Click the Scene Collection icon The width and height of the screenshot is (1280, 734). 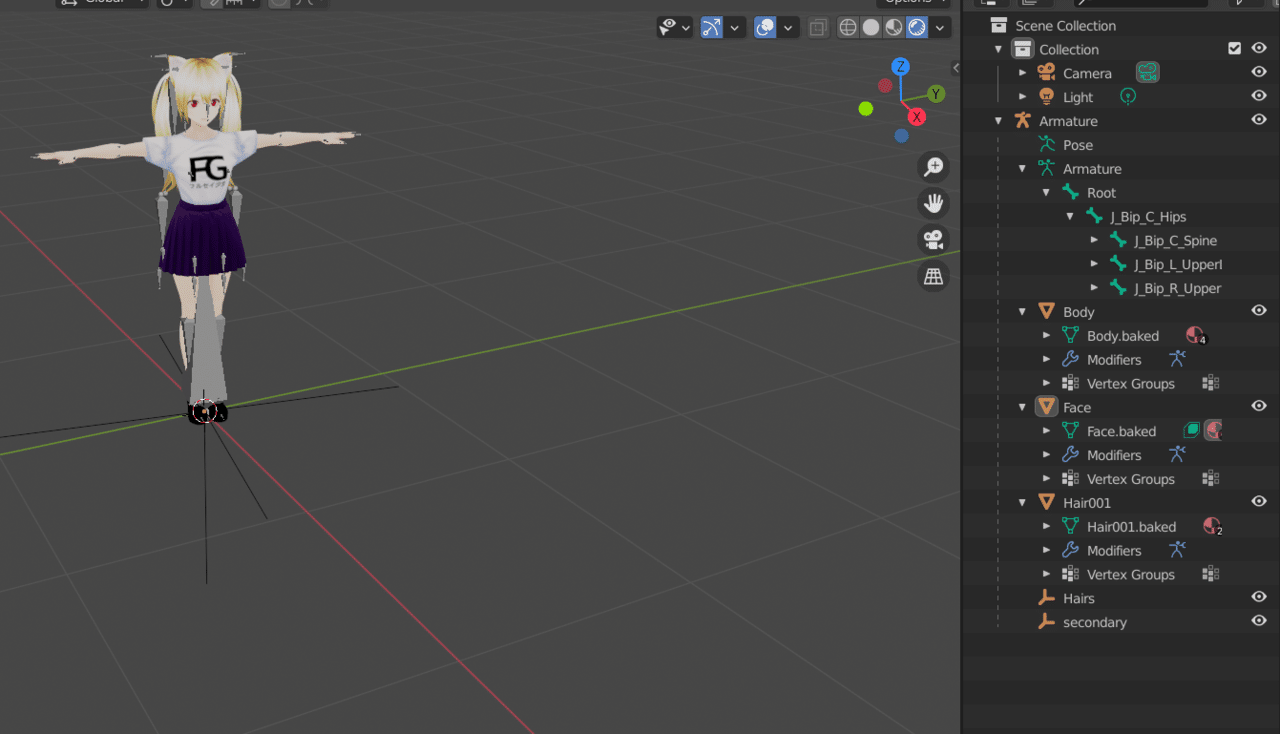(x=998, y=25)
